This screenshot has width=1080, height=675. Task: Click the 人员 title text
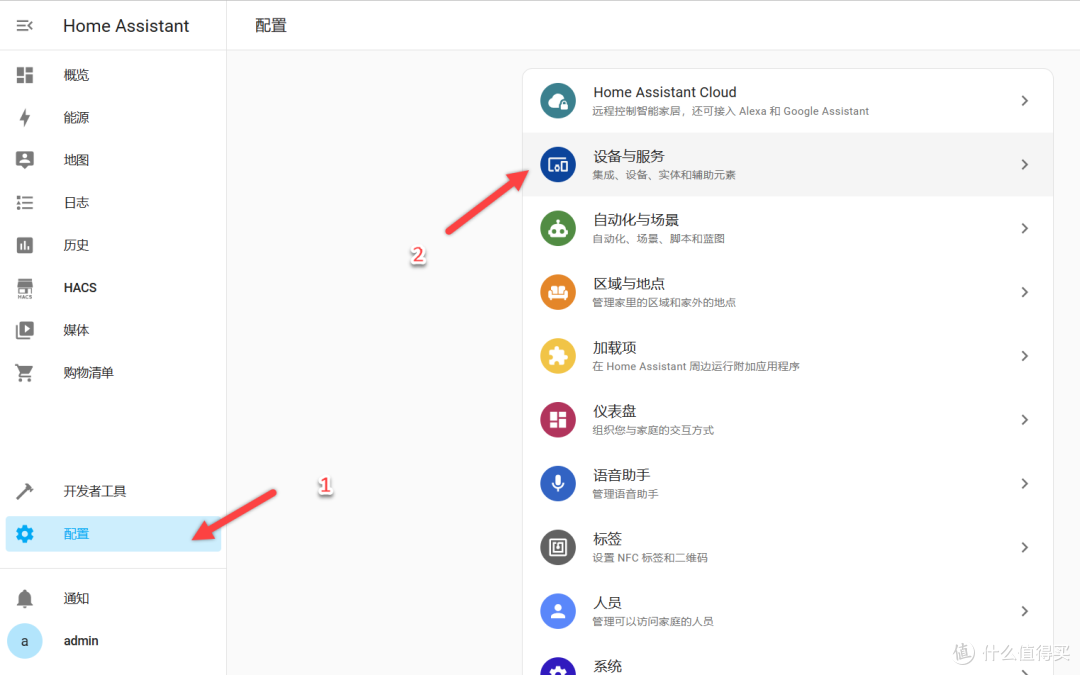tap(608, 603)
